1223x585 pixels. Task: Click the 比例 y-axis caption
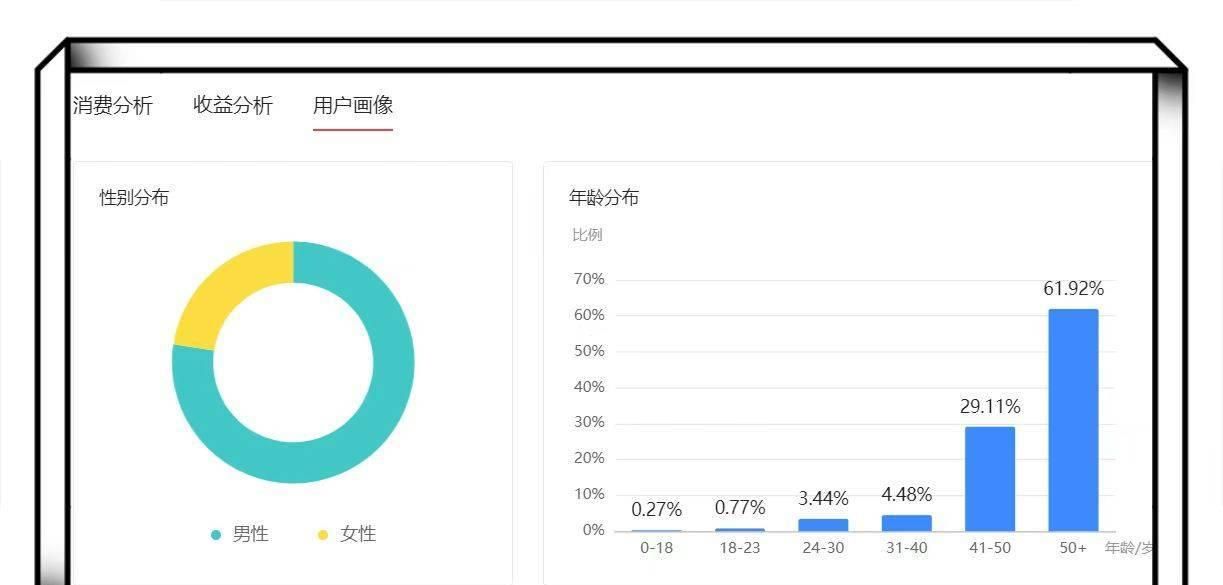(587, 236)
